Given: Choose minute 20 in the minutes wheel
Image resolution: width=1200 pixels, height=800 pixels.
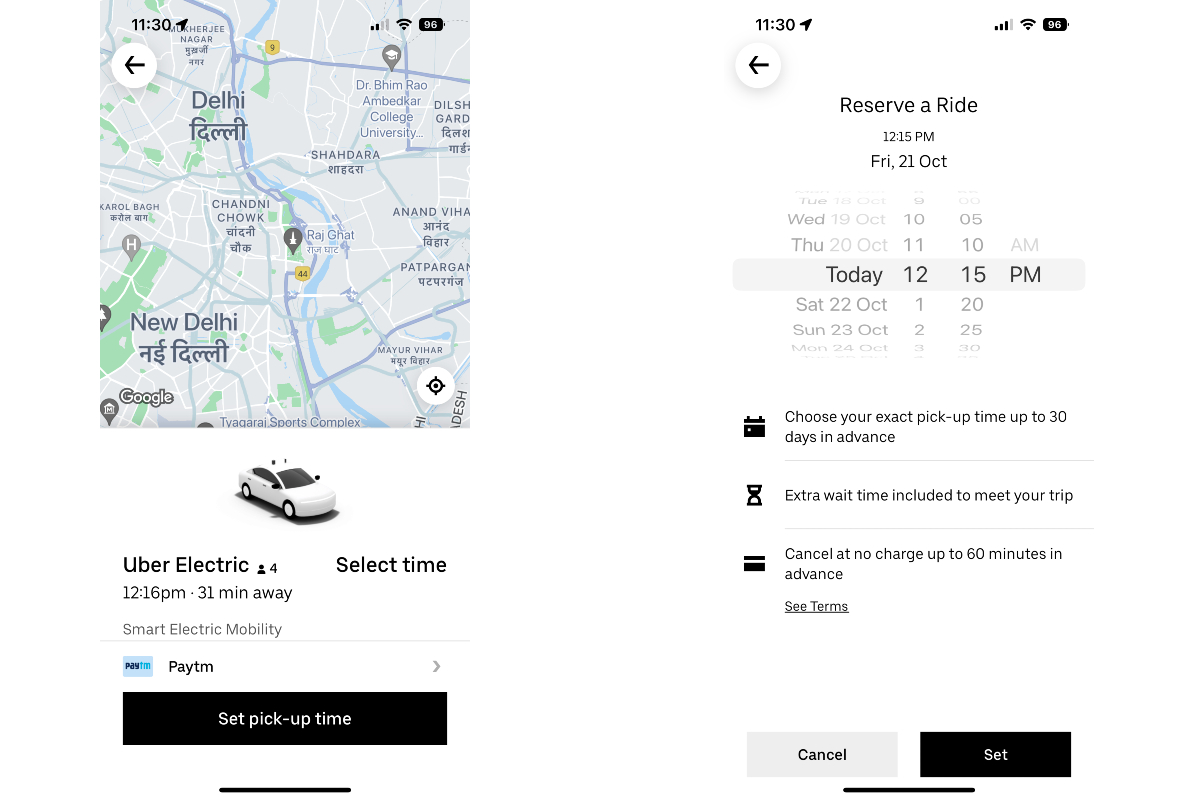Looking at the screenshot, I should [971, 305].
